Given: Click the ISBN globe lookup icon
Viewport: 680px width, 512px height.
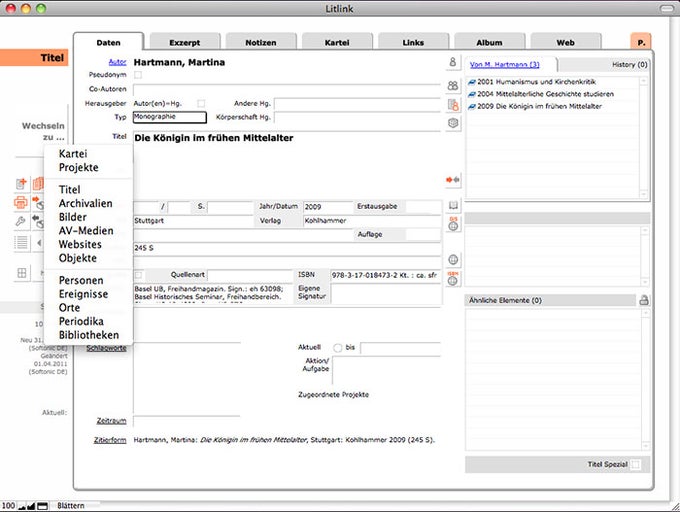Looking at the screenshot, I should click(453, 279).
